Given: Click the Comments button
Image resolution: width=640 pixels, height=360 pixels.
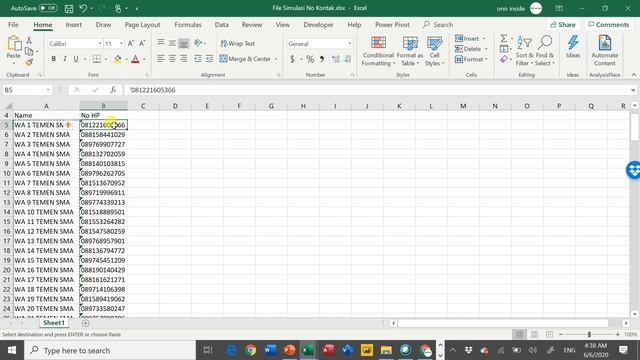Looking at the screenshot, I should [609, 24].
